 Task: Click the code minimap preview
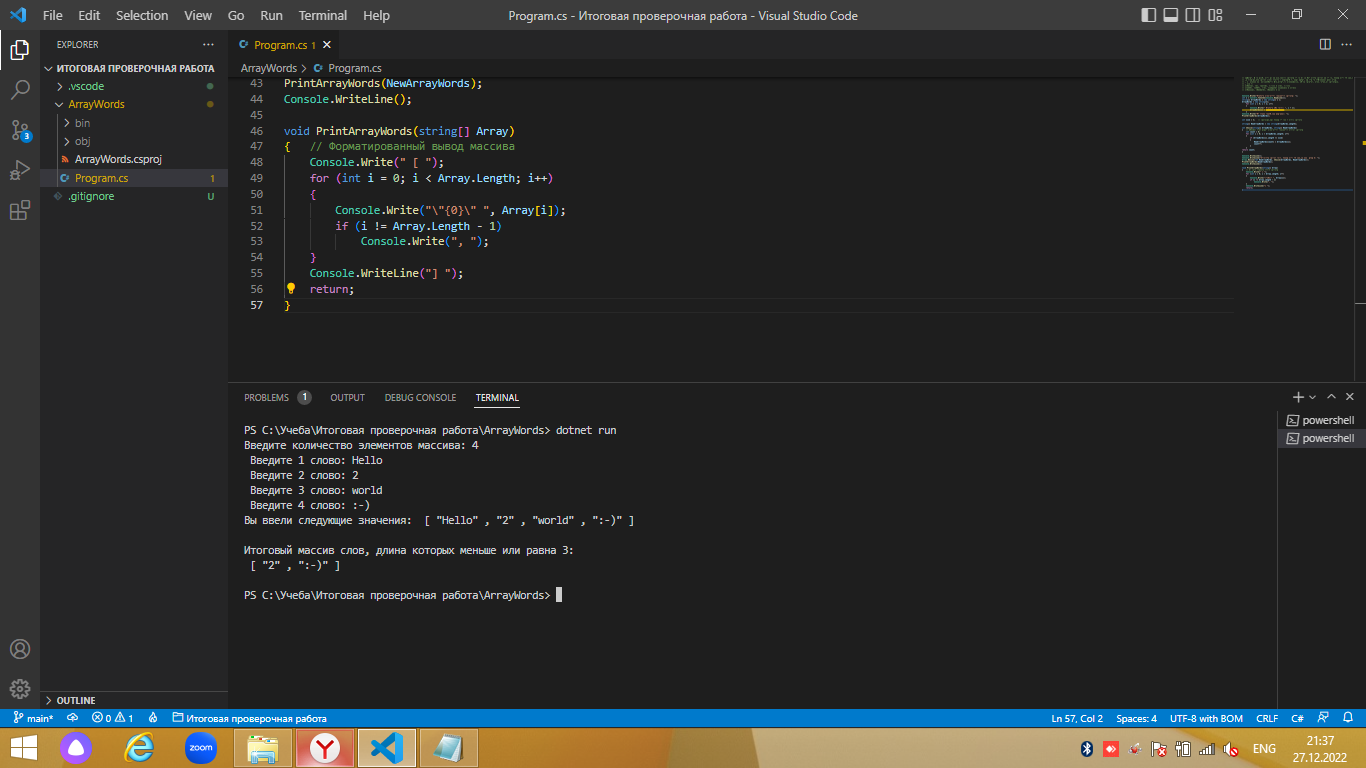[1298, 132]
